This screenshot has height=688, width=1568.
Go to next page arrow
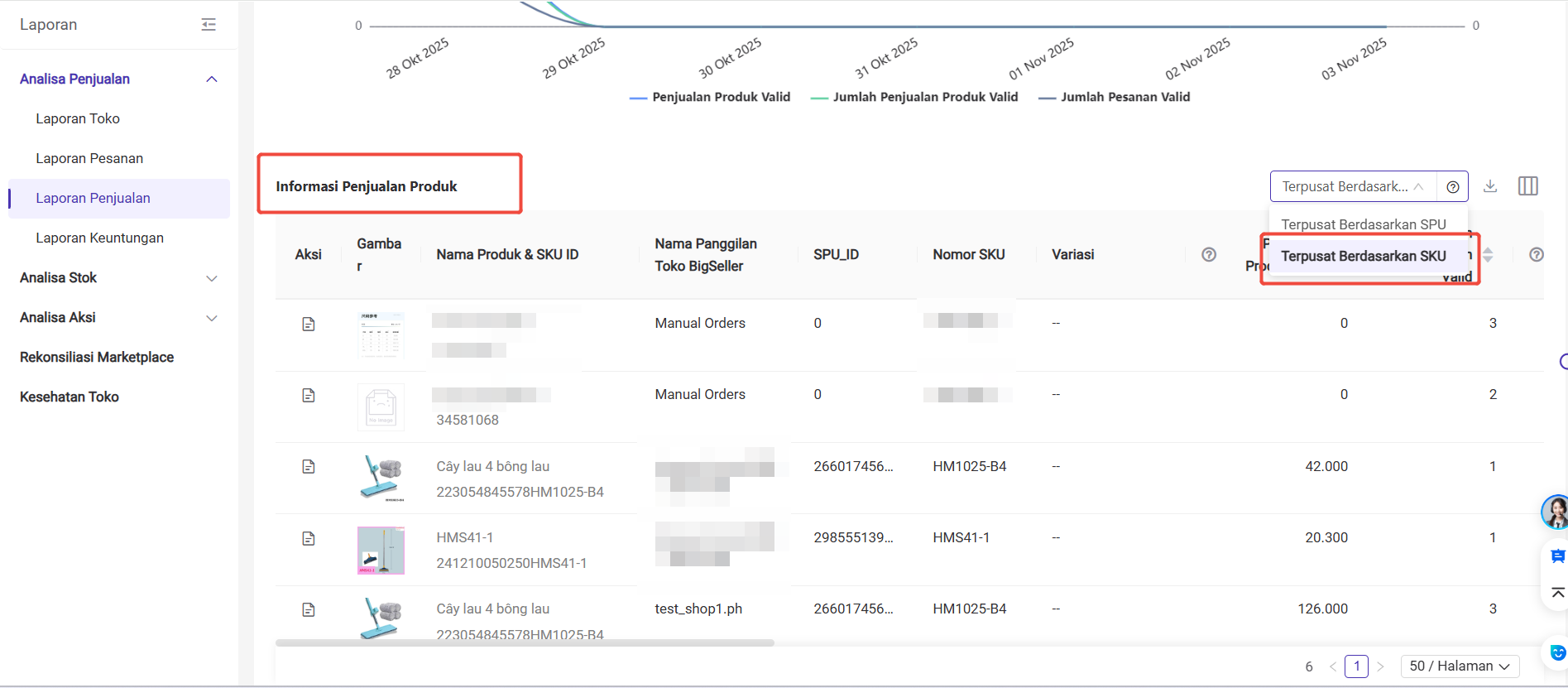point(1380,666)
